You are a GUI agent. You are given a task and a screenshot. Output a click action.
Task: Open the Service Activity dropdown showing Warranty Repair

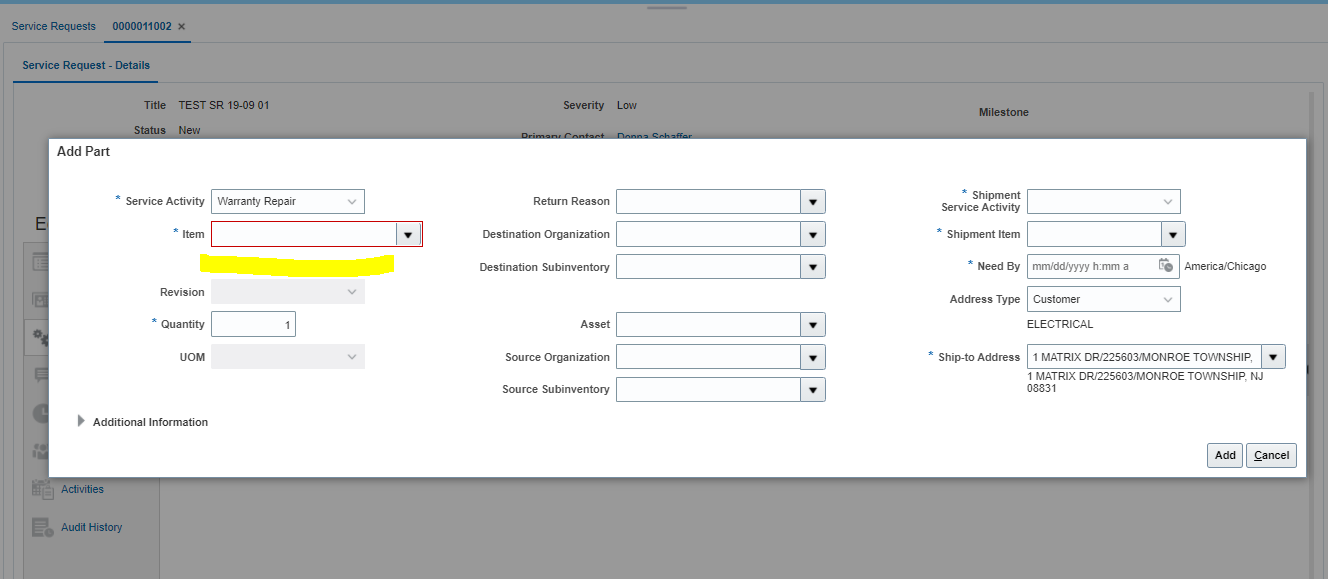[288, 201]
